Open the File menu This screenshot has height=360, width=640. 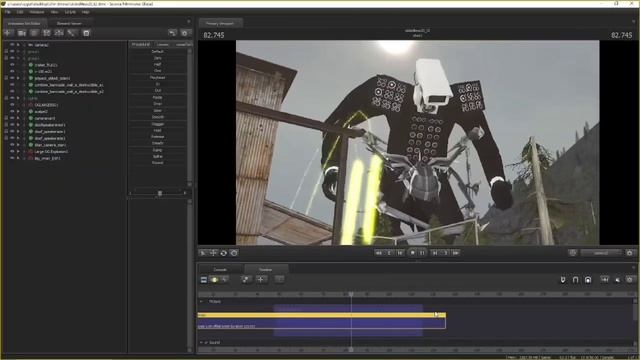pos(7,12)
